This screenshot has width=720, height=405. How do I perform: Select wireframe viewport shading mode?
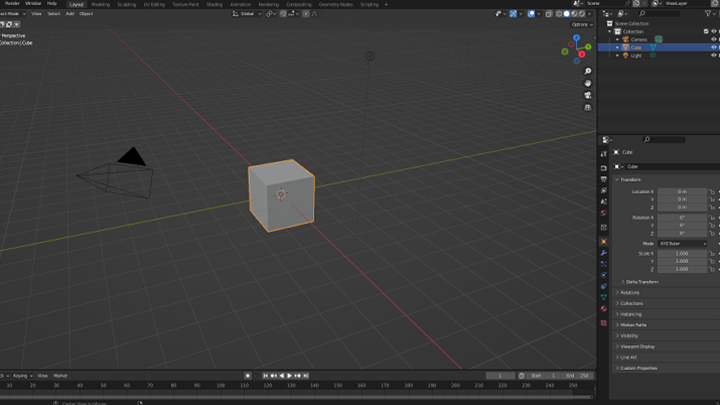click(559, 14)
